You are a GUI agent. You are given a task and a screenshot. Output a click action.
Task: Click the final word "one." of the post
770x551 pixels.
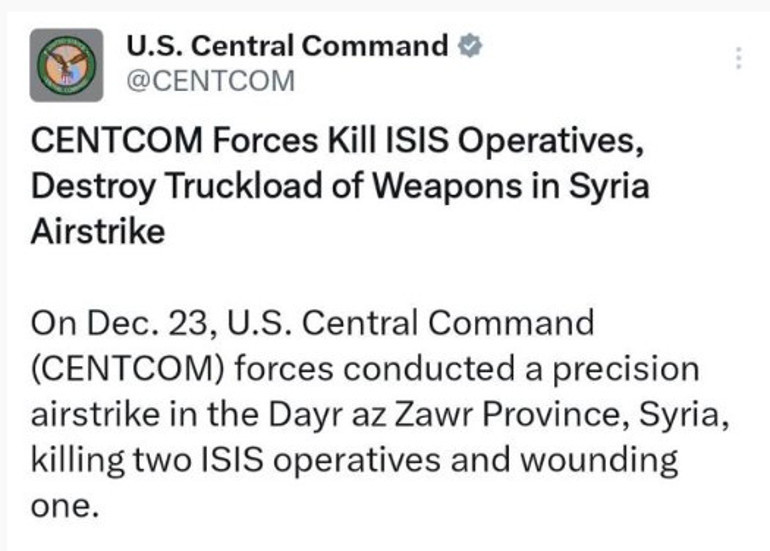67,506
